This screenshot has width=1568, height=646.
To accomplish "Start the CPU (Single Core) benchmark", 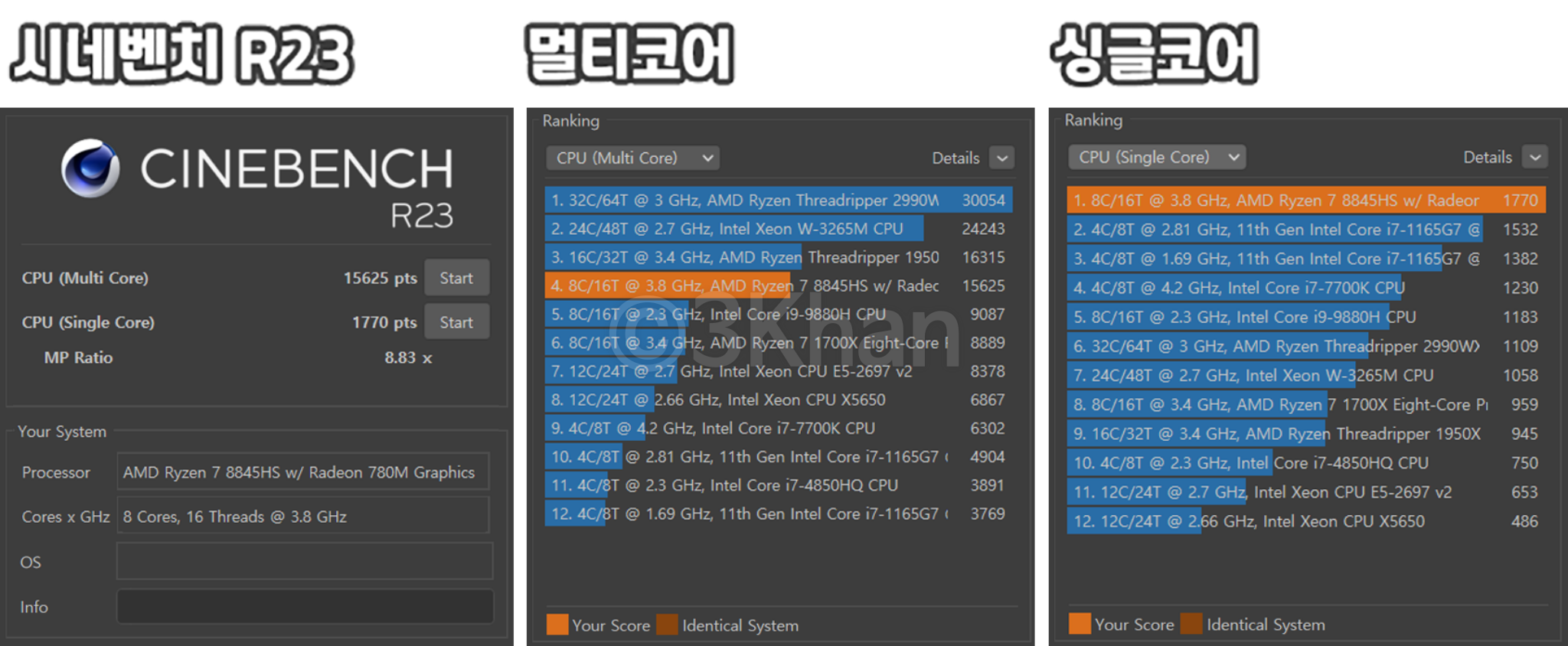I will (456, 322).
